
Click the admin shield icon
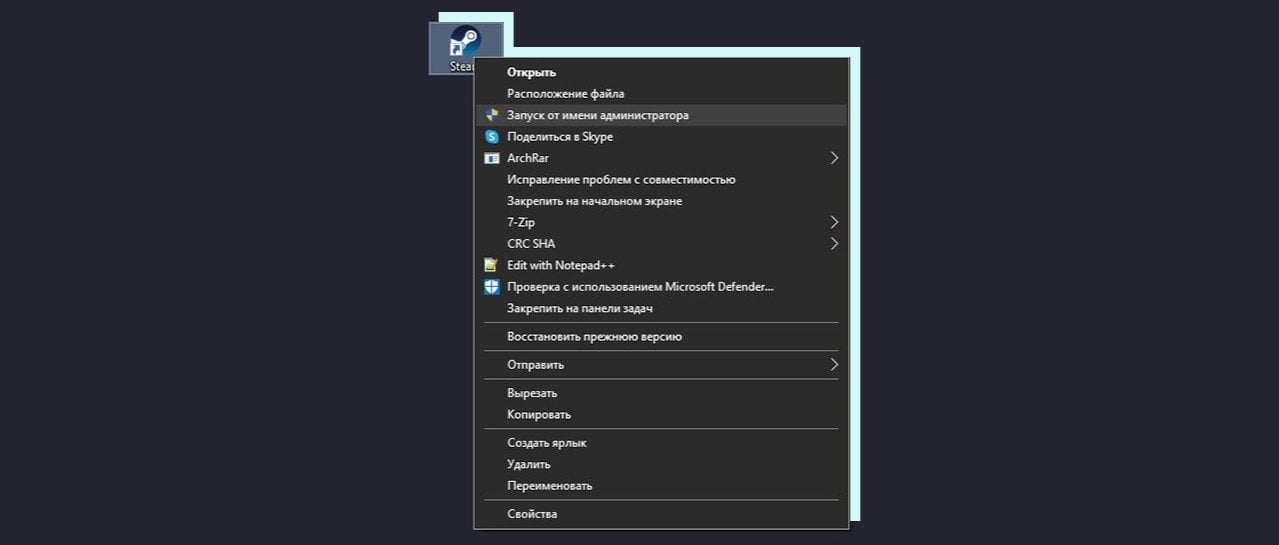(x=491, y=115)
